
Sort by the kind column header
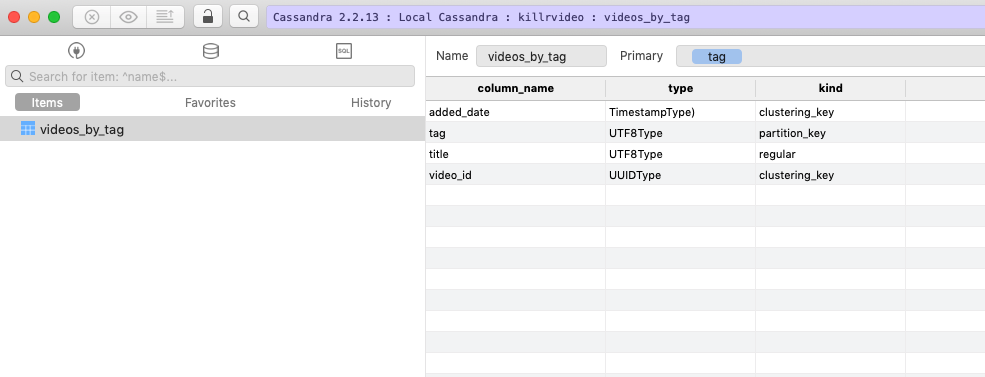point(830,89)
